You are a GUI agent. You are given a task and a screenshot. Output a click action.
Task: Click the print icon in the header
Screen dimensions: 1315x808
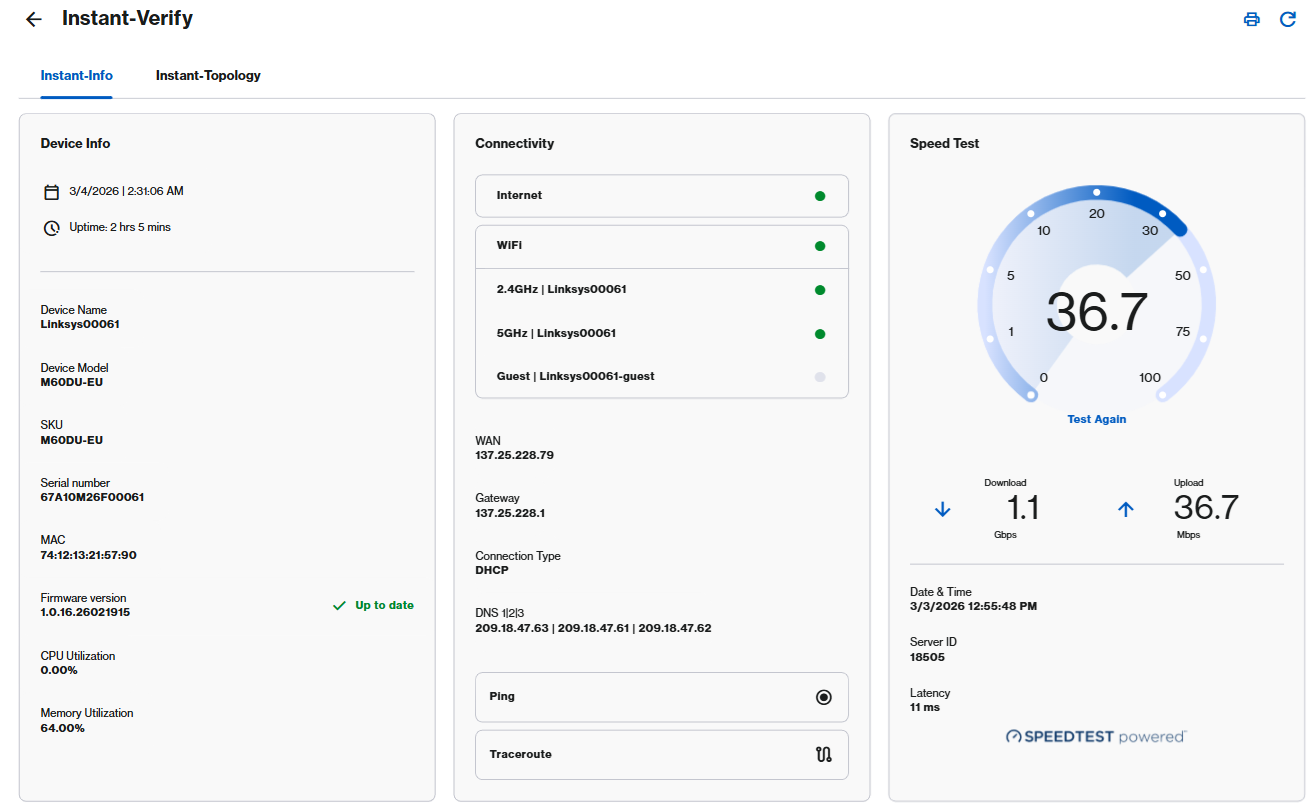pyautogui.click(x=1251, y=18)
